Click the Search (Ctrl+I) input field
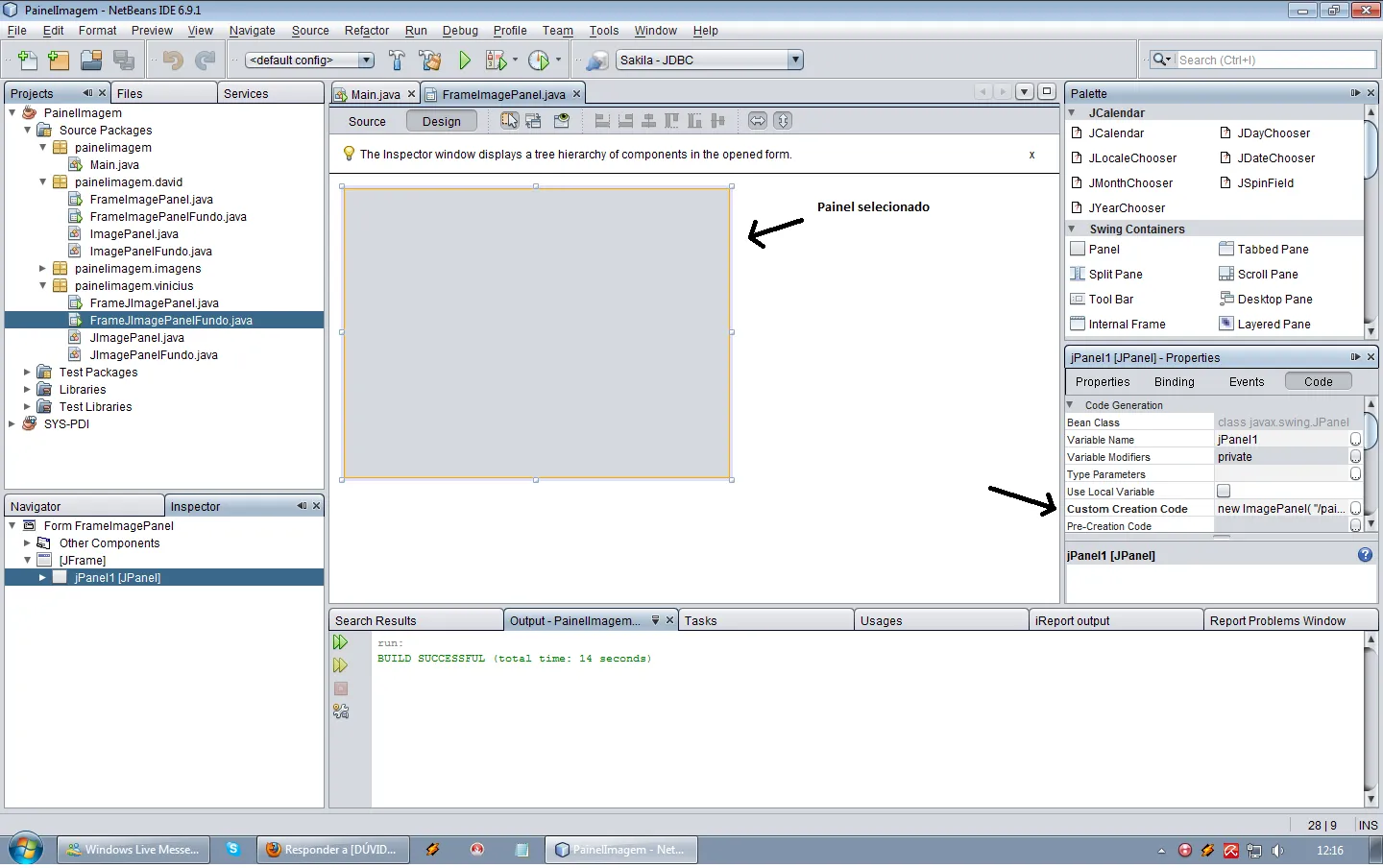This screenshot has width=1383, height=868. point(1275,60)
